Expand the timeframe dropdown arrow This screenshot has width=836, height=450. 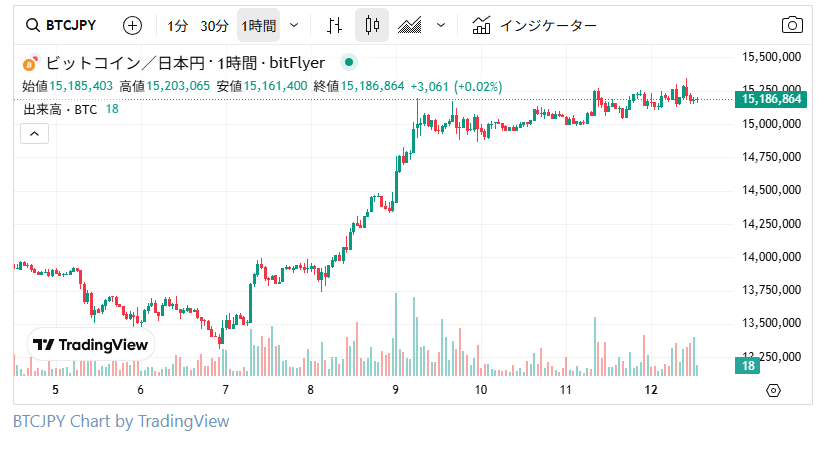point(294,25)
